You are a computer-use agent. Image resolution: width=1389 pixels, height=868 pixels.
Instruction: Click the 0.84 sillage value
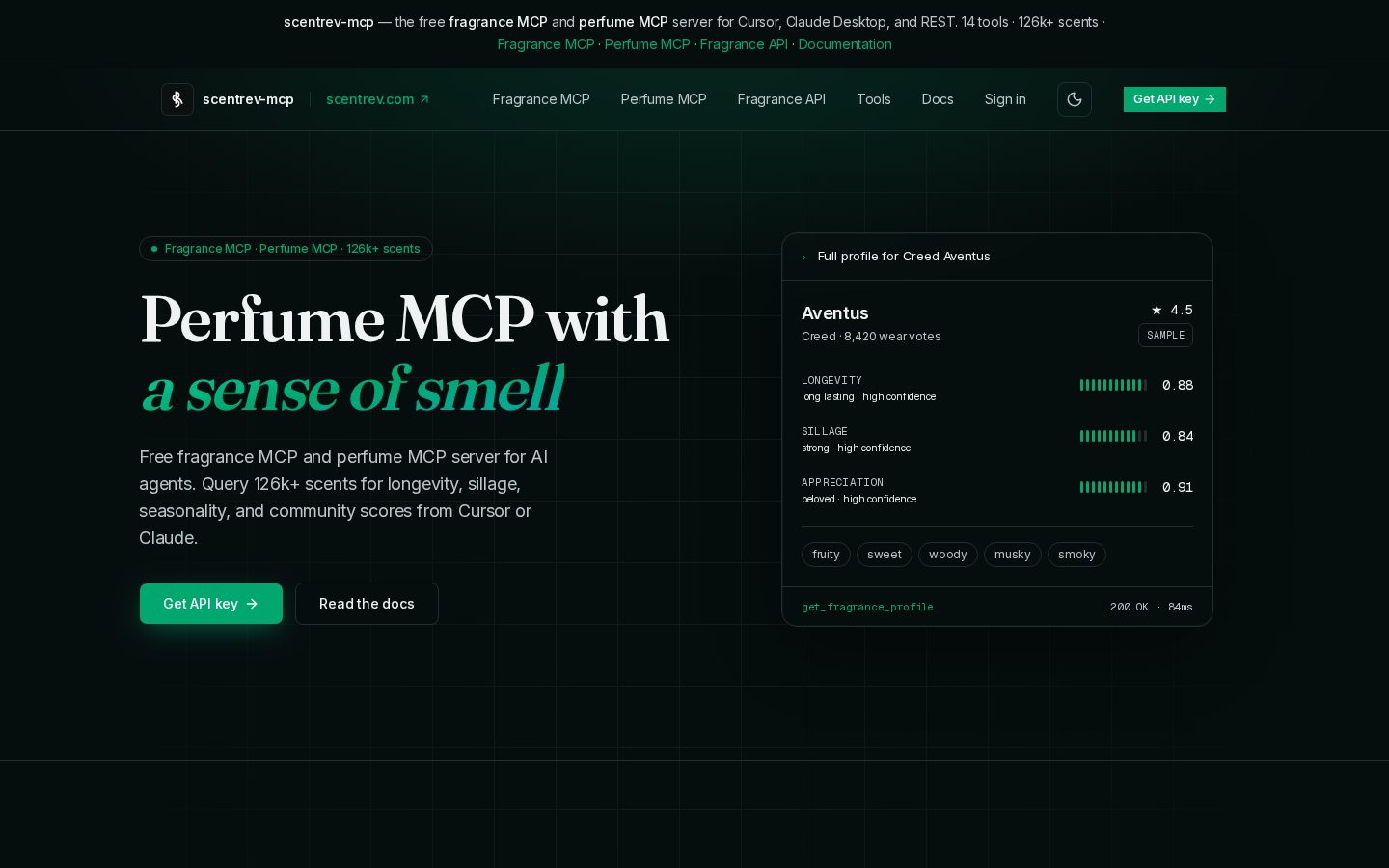(x=1178, y=436)
